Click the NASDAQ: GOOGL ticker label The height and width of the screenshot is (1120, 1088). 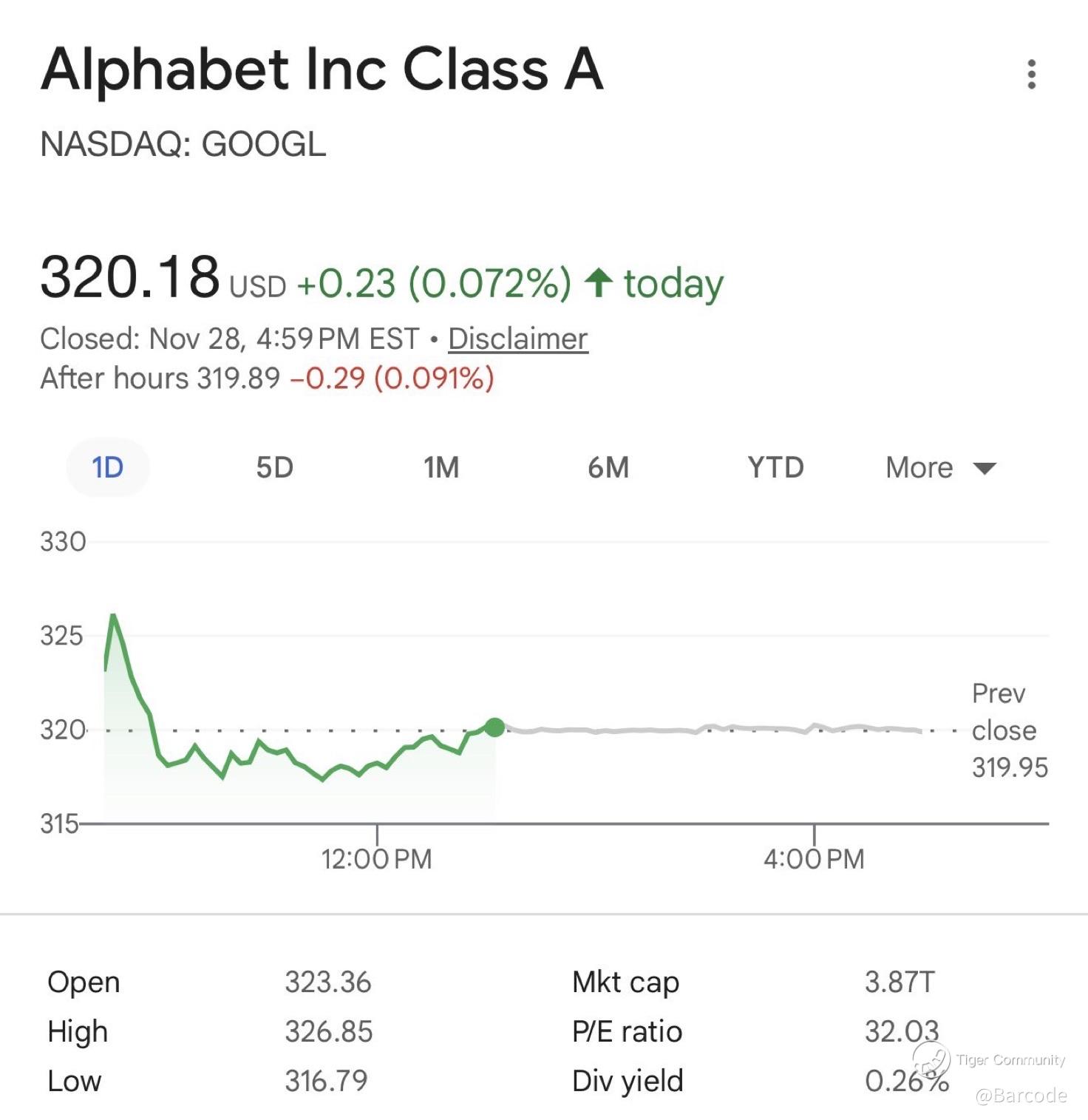tap(183, 144)
